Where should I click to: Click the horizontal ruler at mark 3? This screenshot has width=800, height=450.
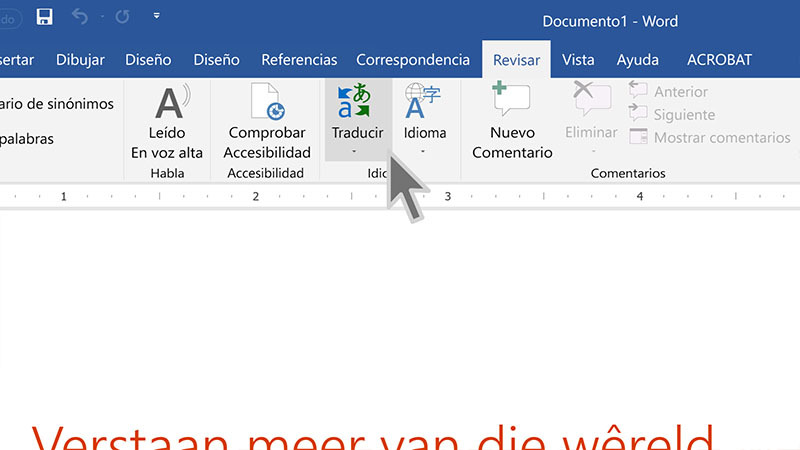(447, 197)
